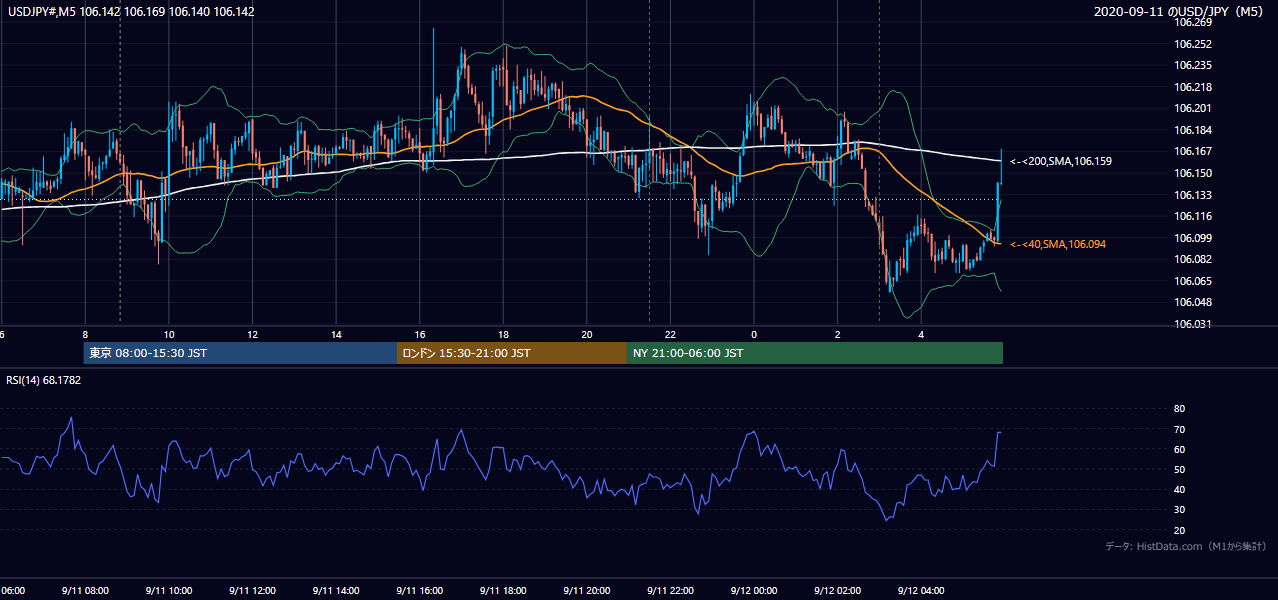Screen dimensions: 1278x600
Task: Select the ロンドン 15:30-21:00 JST session bar
Action: tap(512, 353)
